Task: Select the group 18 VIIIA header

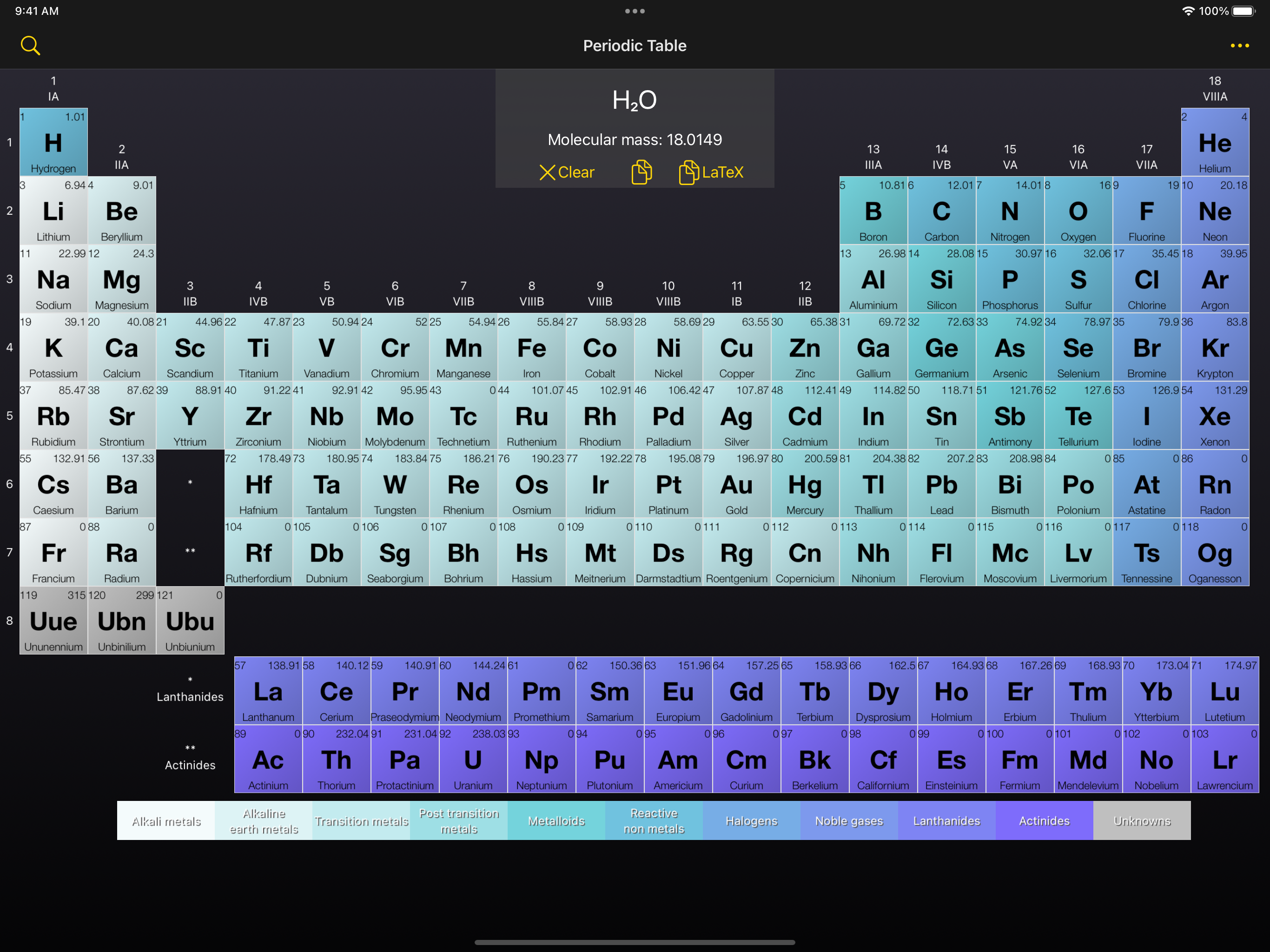Action: point(1215,88)
